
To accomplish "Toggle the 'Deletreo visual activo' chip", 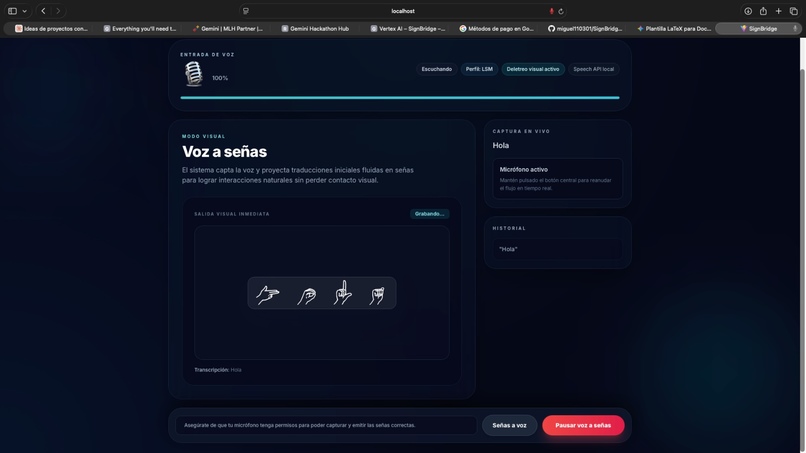I will point(533,69).
